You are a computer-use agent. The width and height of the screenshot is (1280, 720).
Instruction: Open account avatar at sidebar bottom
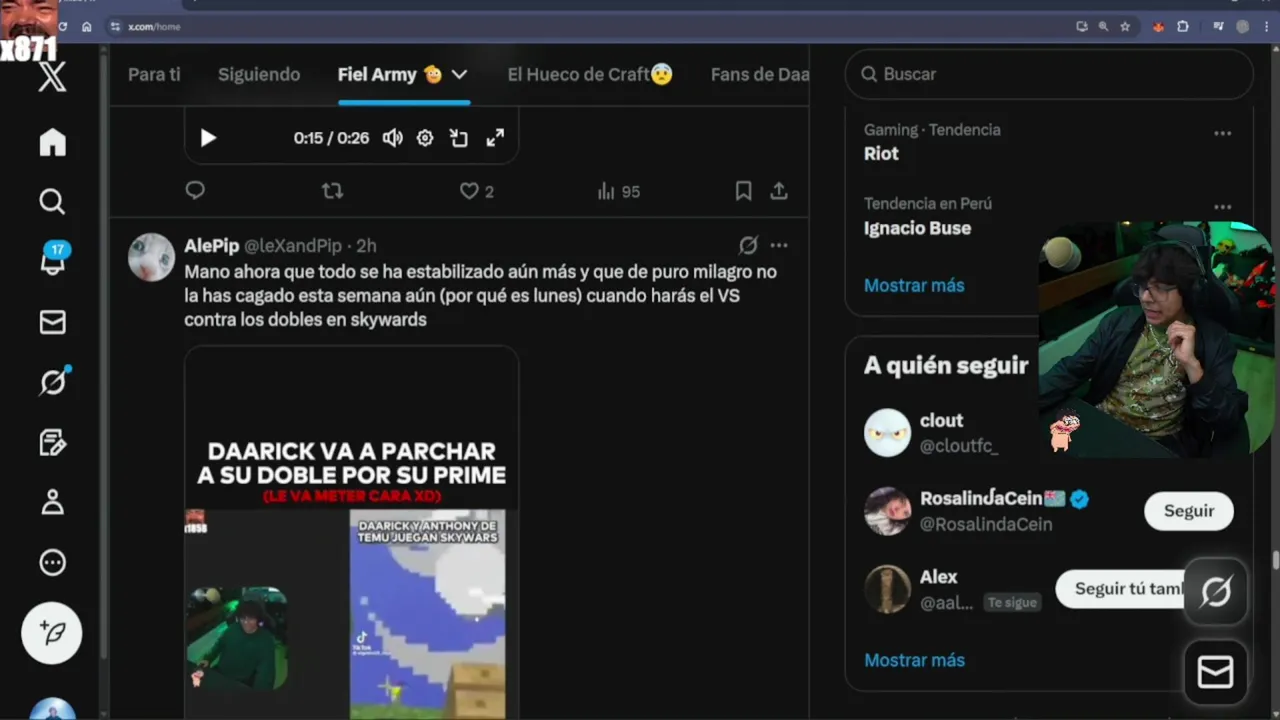52,709
